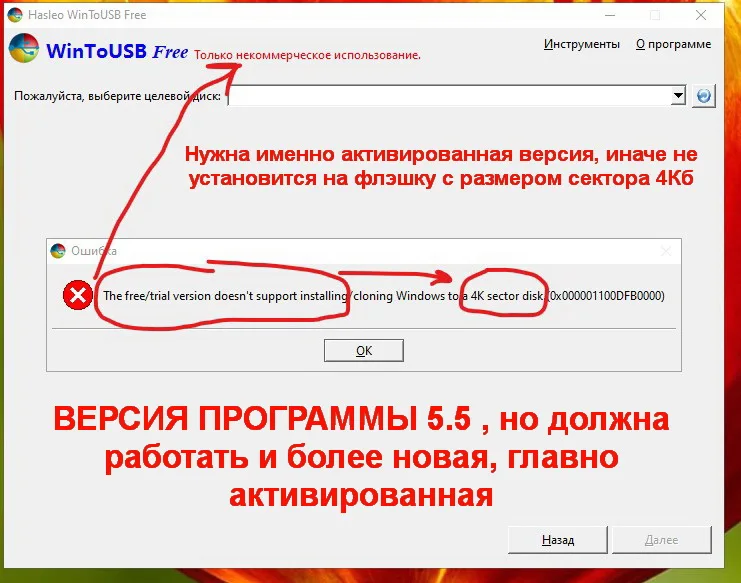The height and width of the screenshot is (583, 741).
Task: Click the WinToUSB logo in the header
Action: click(x=24, y=48)
